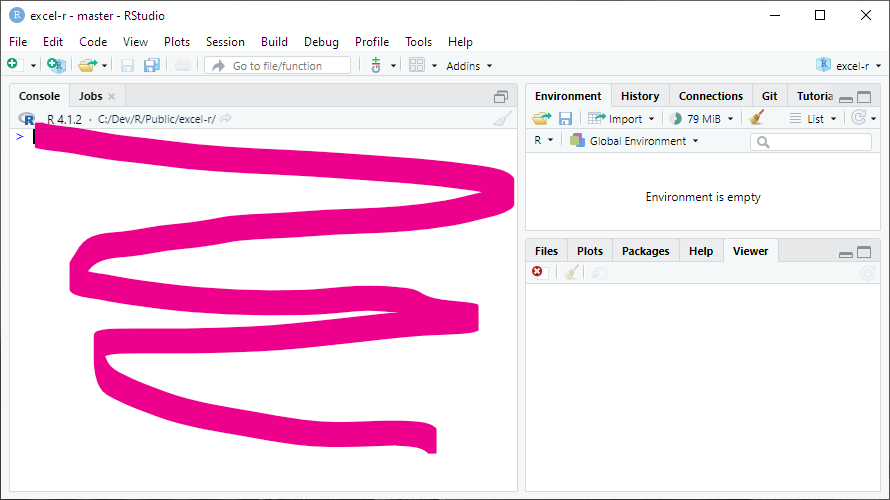
Task: Click the Git version control toolbar icon
Action: [376, 65]
